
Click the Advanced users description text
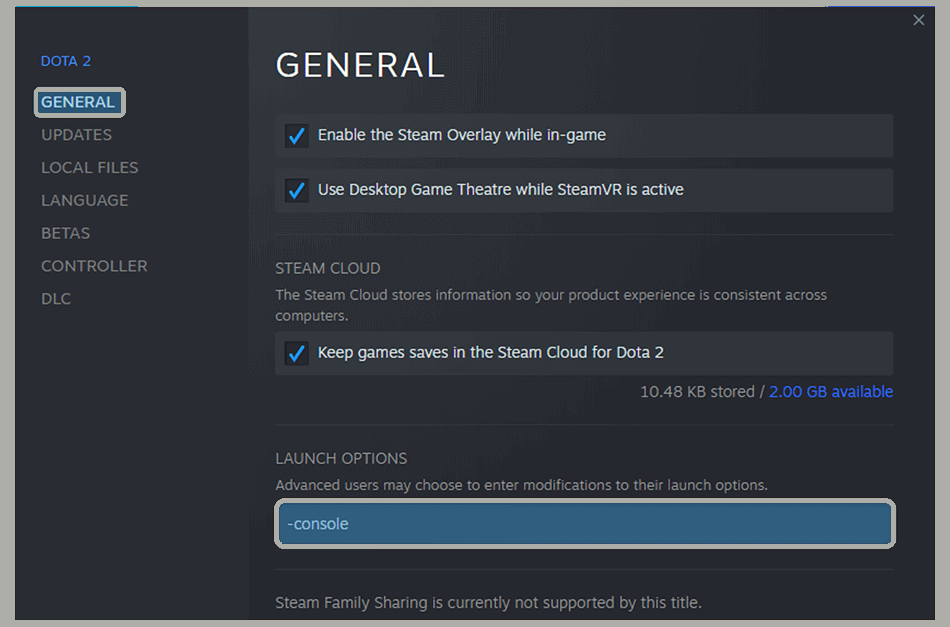point(521,485)
